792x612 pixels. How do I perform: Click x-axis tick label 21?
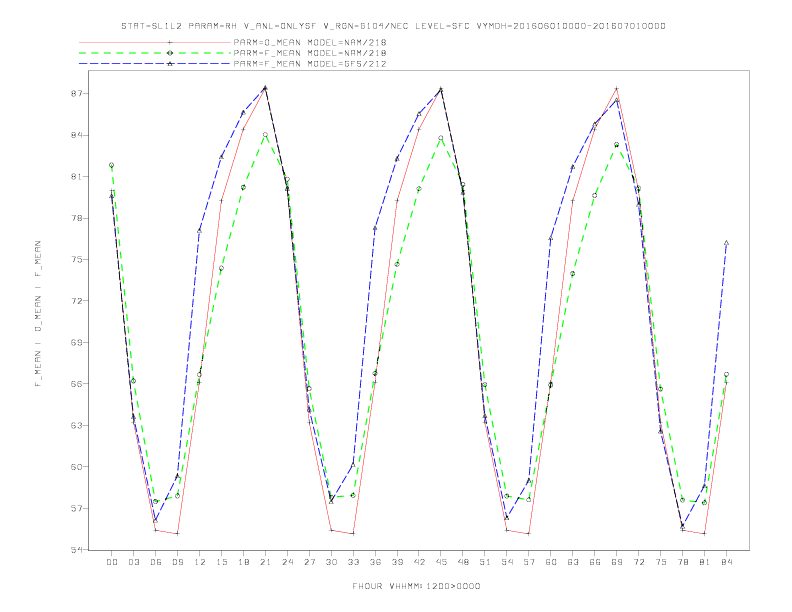(265, 562)
